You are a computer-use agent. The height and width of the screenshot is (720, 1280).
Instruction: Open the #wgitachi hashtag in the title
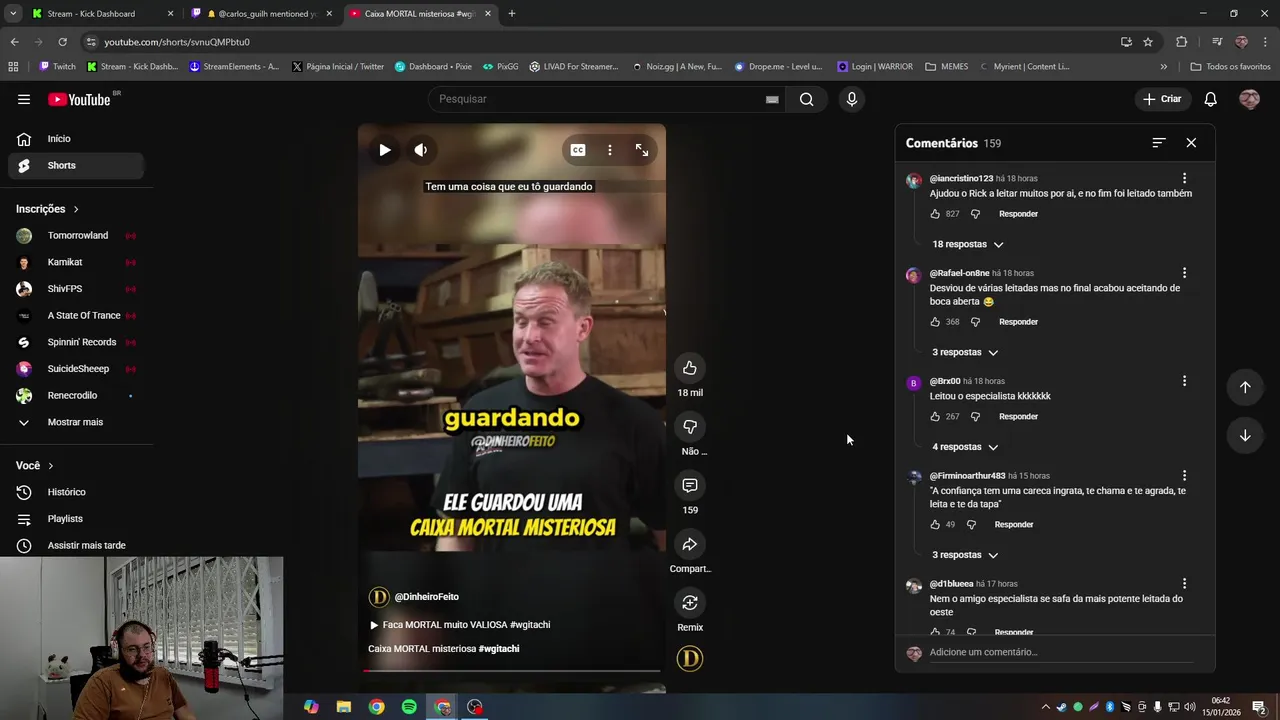(499, 649)
